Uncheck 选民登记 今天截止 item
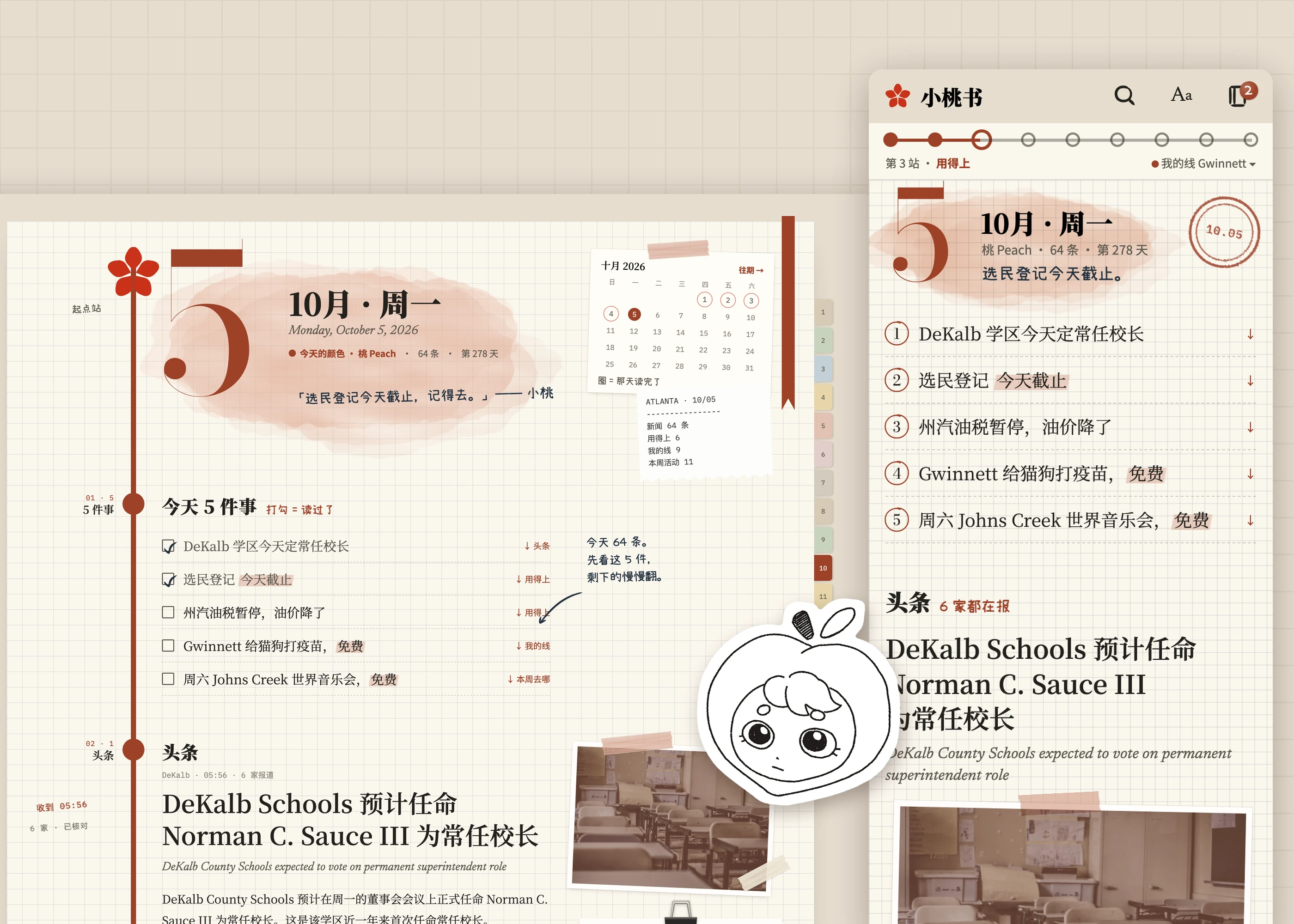This screenshot has height=924, width=1294. coord(168,579)
